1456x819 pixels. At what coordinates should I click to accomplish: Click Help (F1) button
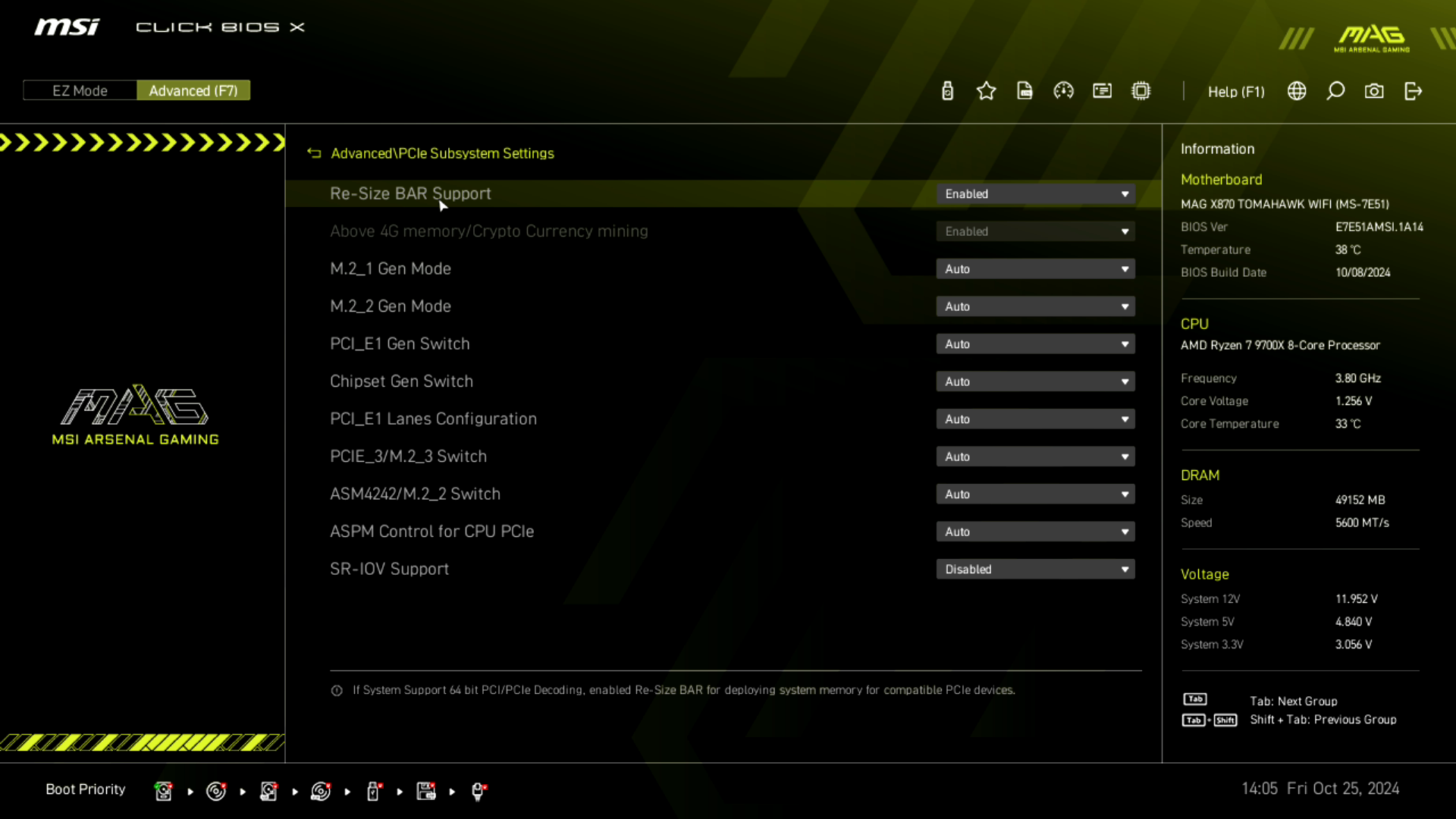[x=1236, y=92]
